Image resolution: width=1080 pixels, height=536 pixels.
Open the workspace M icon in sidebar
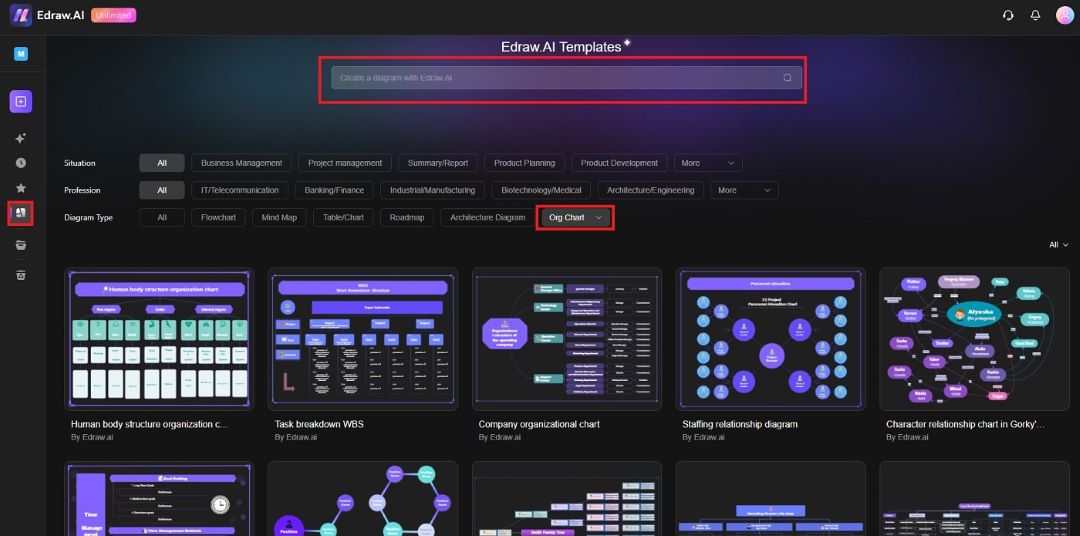(21, 54)
